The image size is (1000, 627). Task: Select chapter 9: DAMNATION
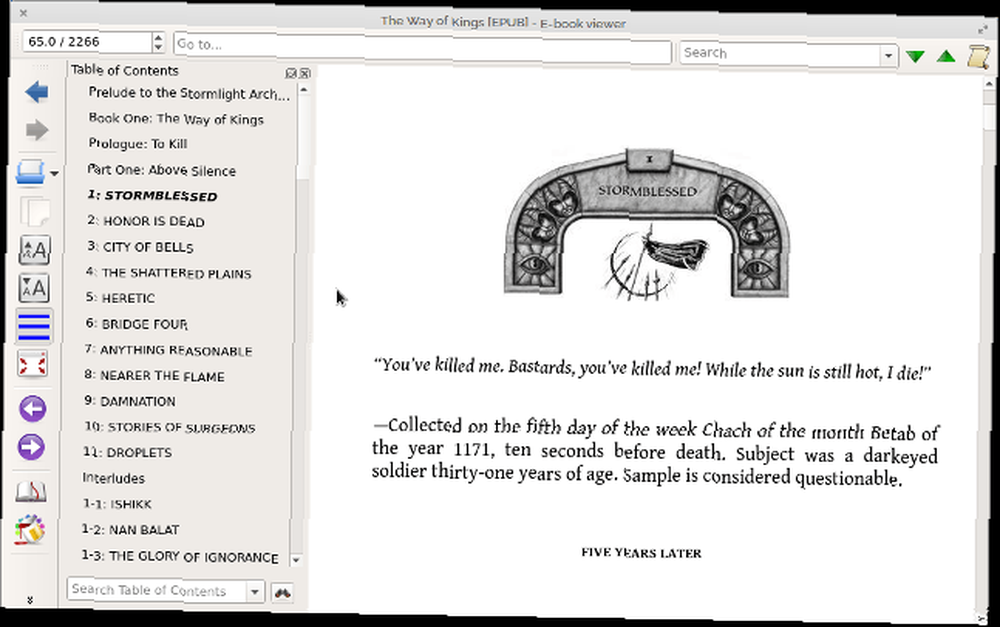129,401
